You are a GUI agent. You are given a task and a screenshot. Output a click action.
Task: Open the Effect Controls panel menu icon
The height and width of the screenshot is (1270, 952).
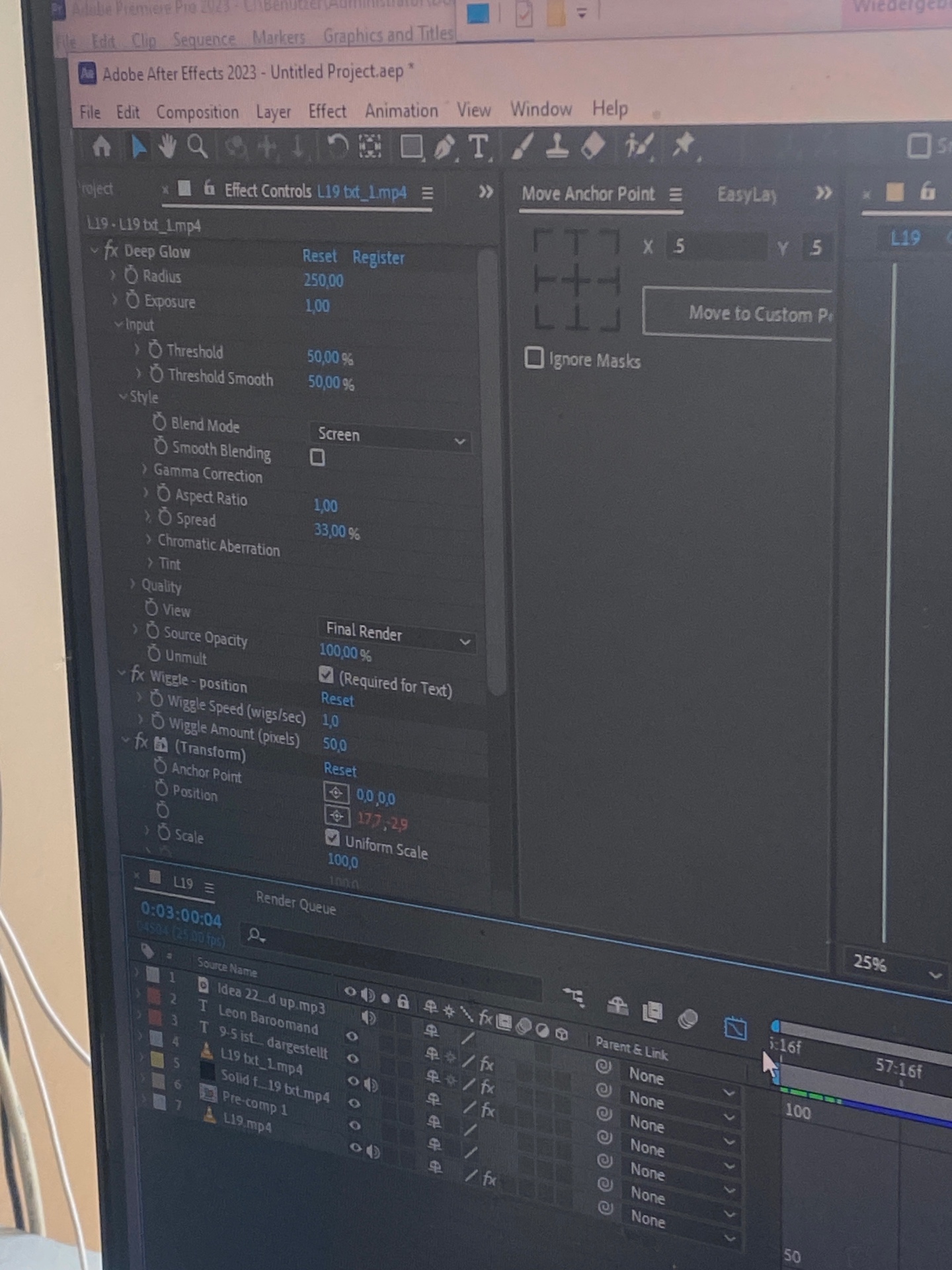point(428,193)
